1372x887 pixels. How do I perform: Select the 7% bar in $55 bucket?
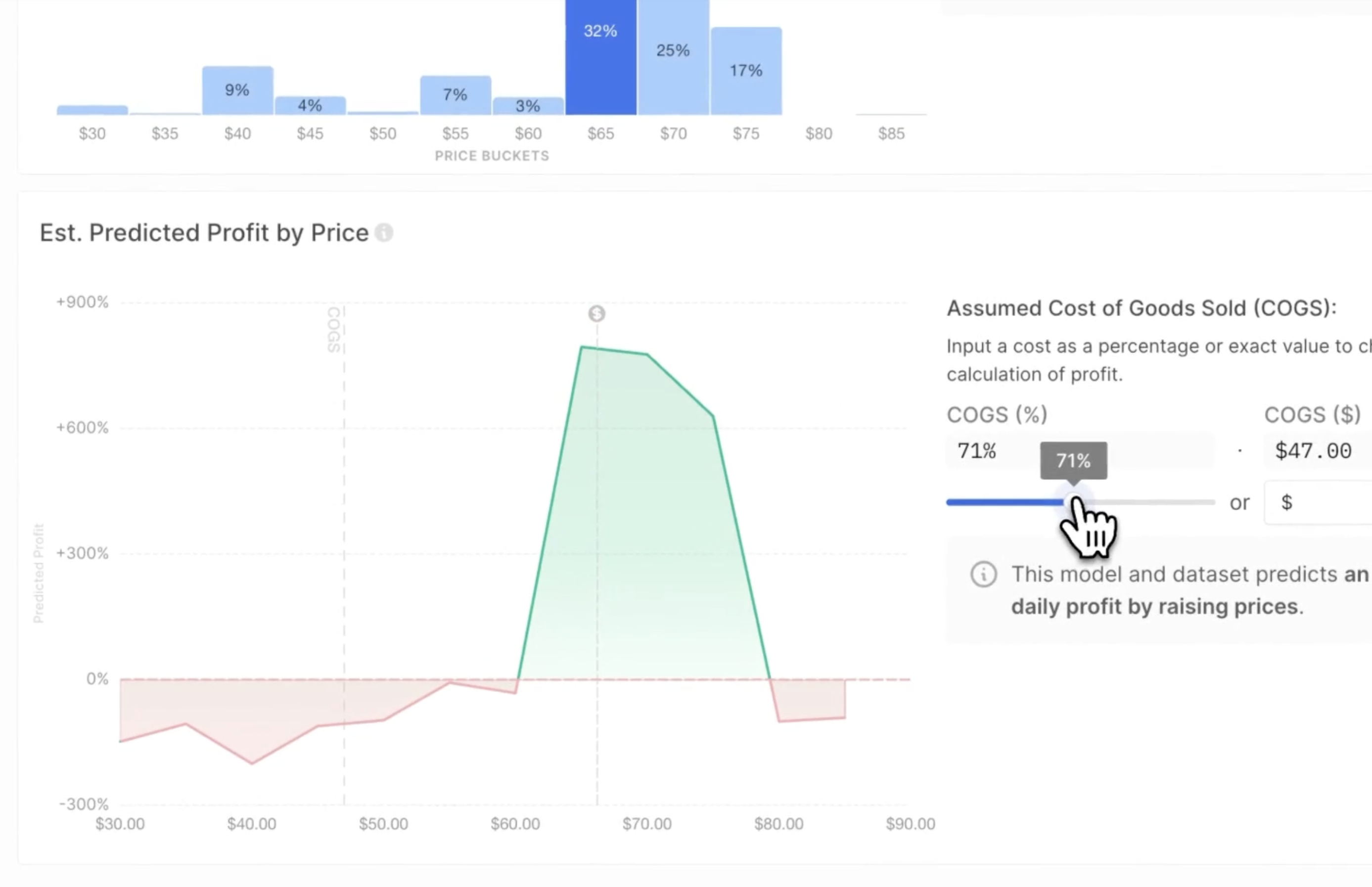[x=455, y=95]
